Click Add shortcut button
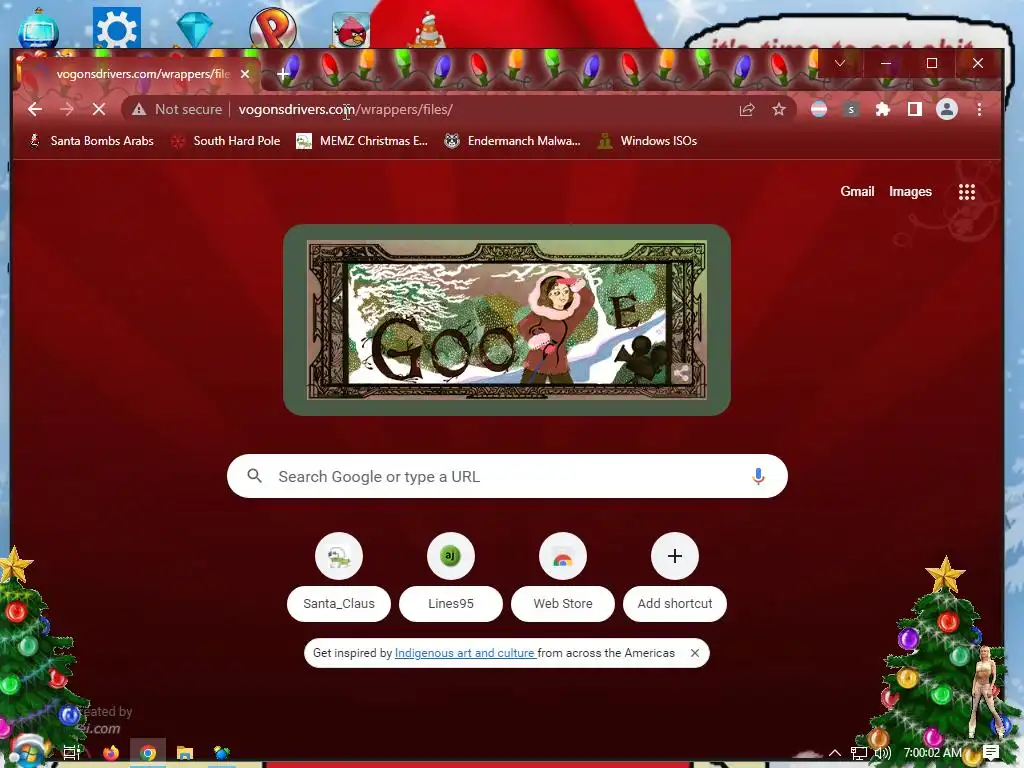This screenshot has width=1024, height=768. (x=675, y=577)
